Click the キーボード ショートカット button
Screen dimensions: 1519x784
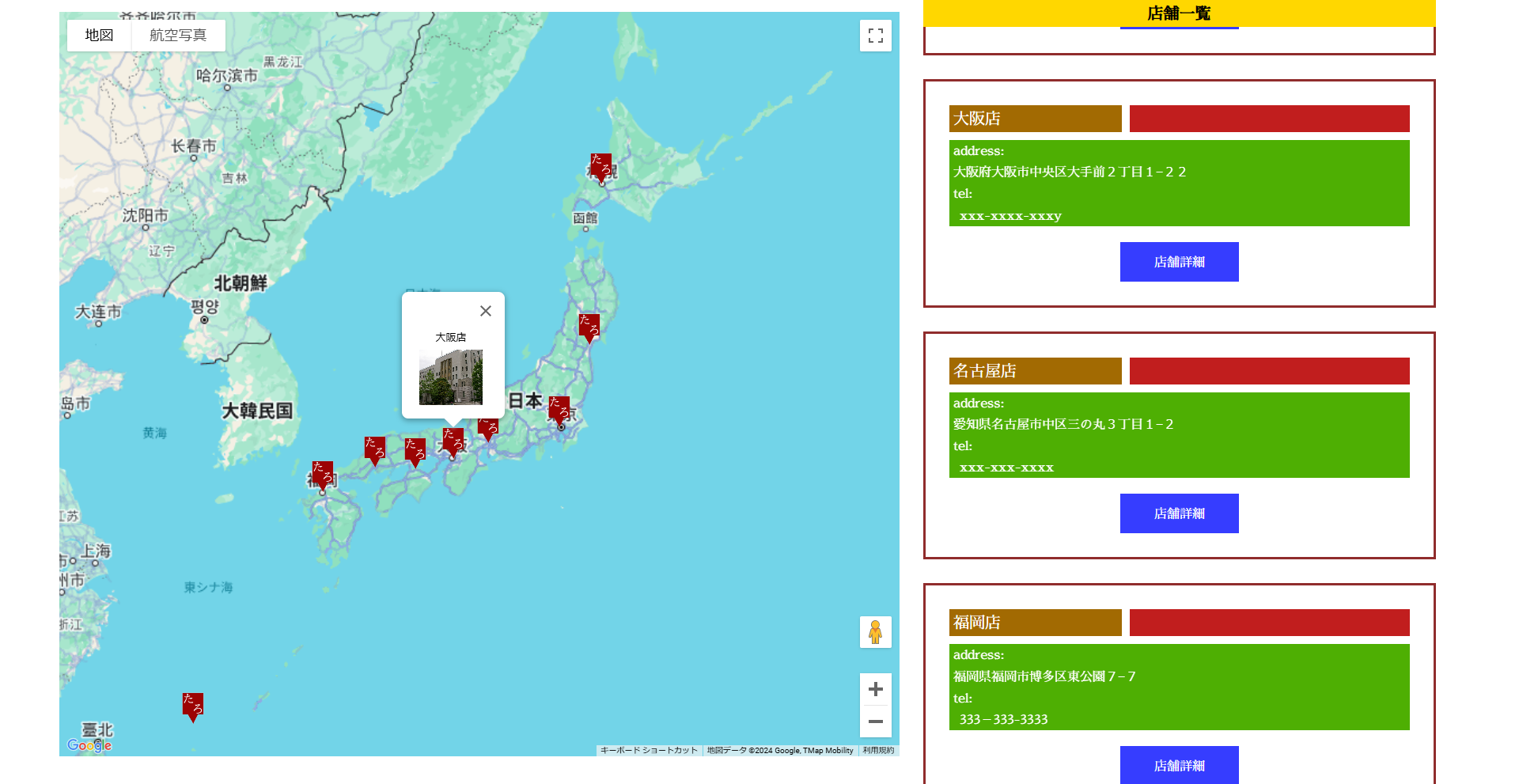point(649,751)
